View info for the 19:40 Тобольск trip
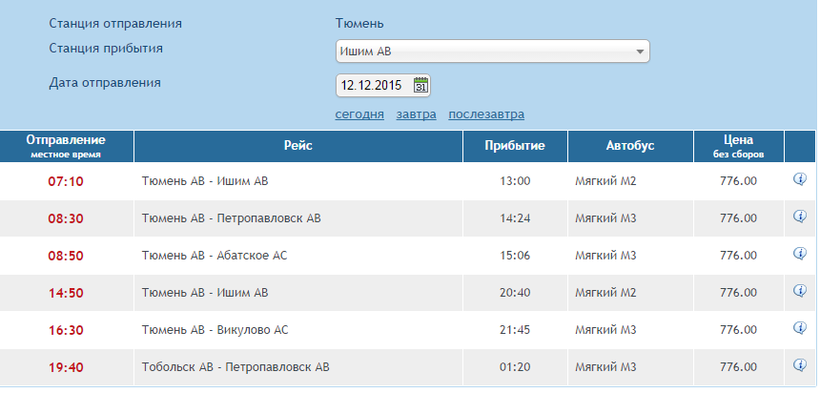The height and width of the screenshot is (393, 820). coord(800,365)
